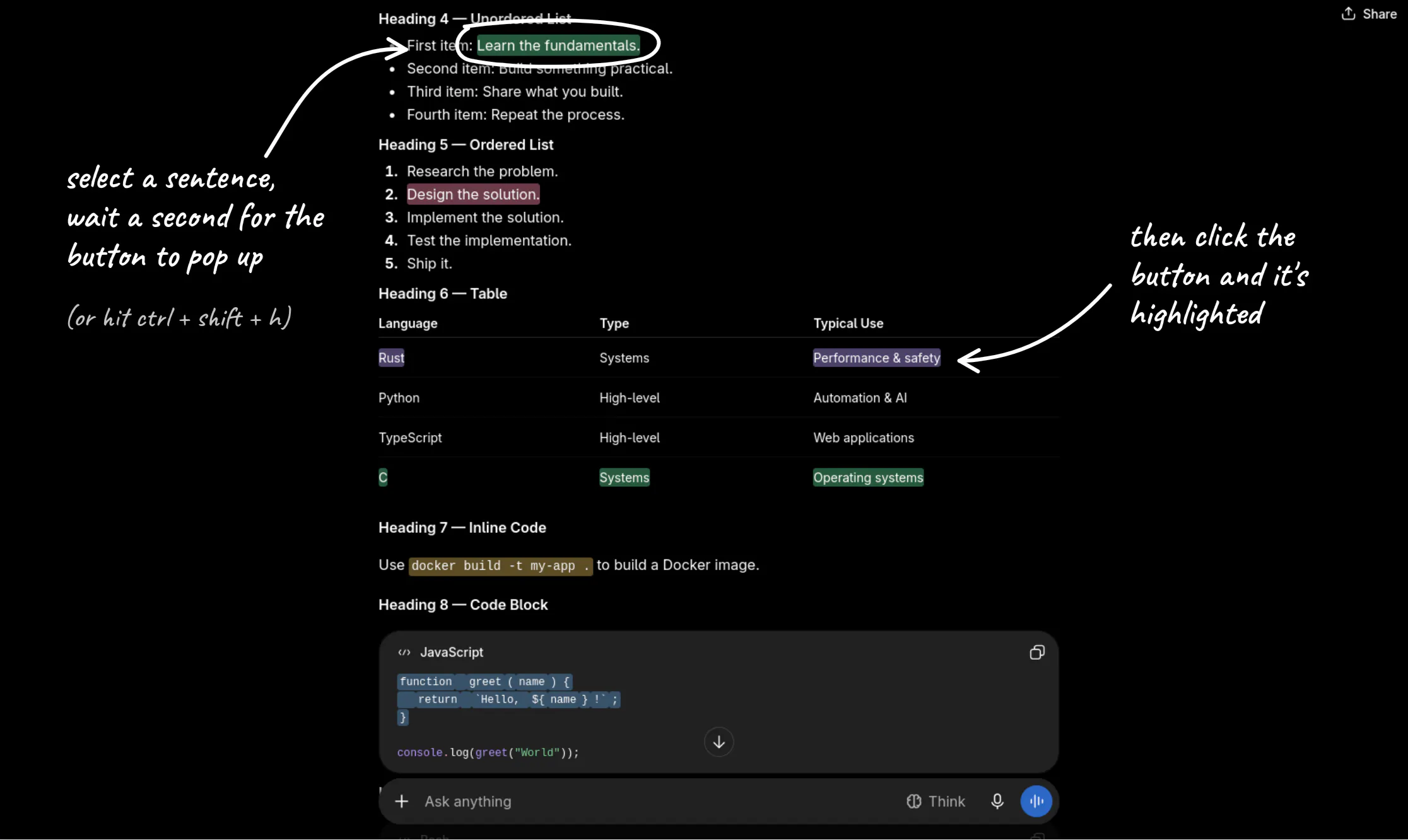Screen dimensions: 1408x840
Task: Click 'Fourth item: Repeat the process.'
Action: coord(515,115)
